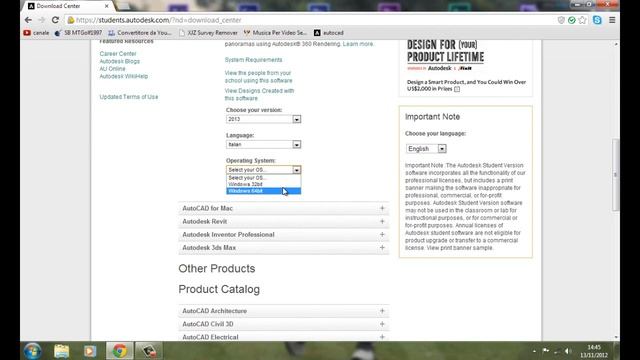
Task: Click the Product Catalog heading
Action: (219, 289)
